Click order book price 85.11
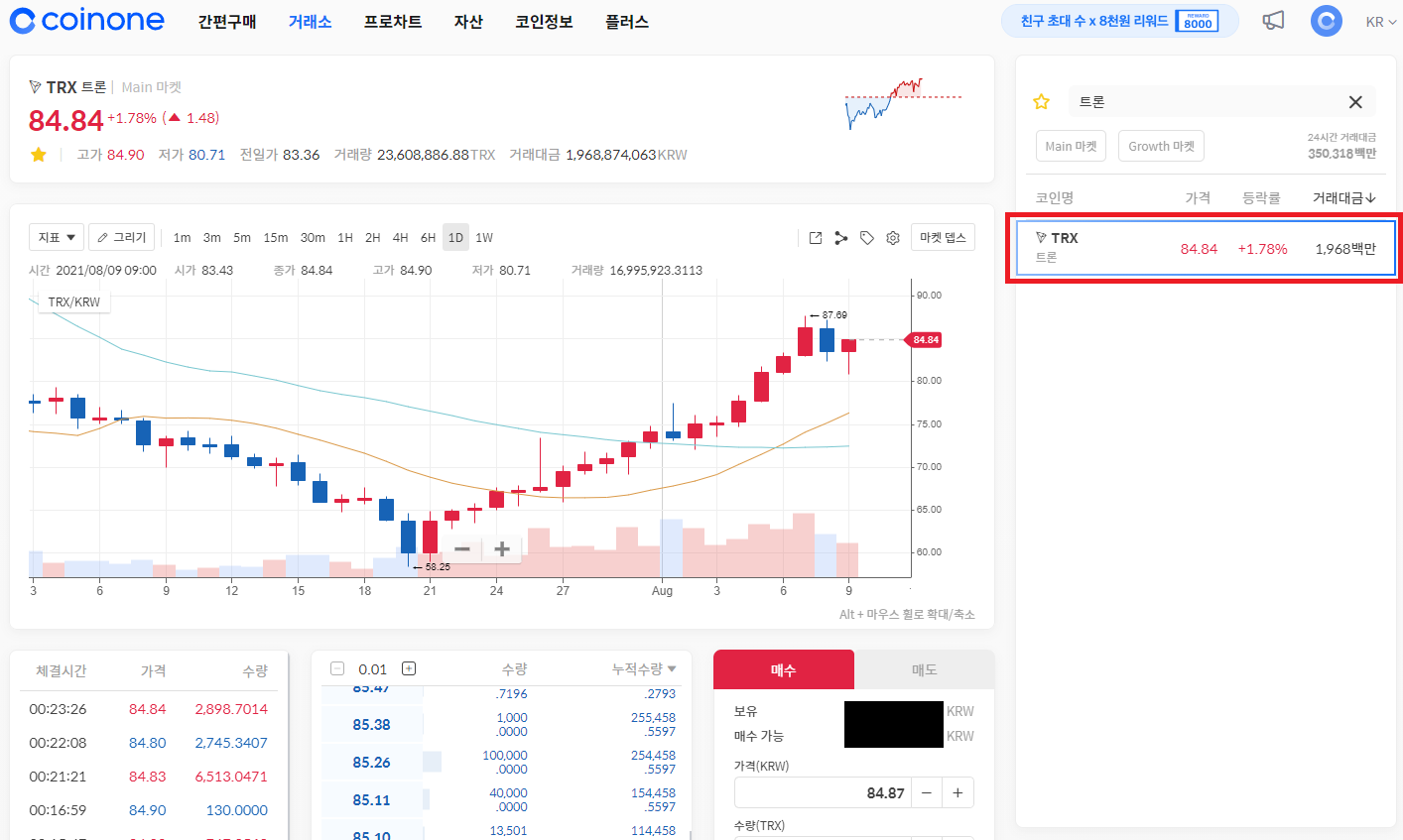The width and height of the screenshot is (1403, 840). point(371,800)
